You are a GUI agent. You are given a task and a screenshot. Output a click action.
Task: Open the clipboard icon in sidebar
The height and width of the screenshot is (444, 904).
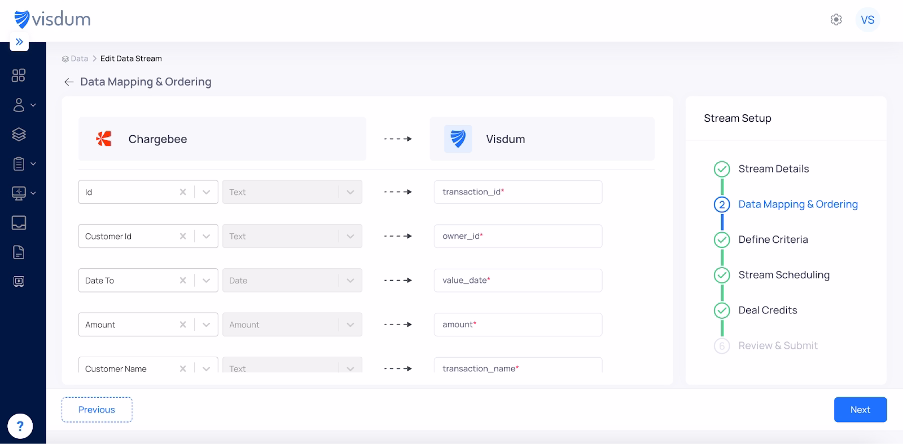19,164
